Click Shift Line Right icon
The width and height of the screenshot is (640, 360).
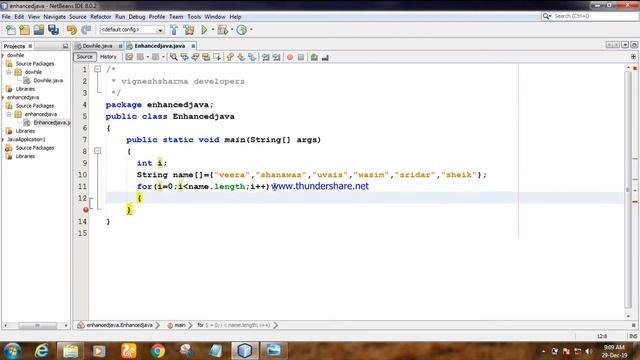tap(276, 57)
